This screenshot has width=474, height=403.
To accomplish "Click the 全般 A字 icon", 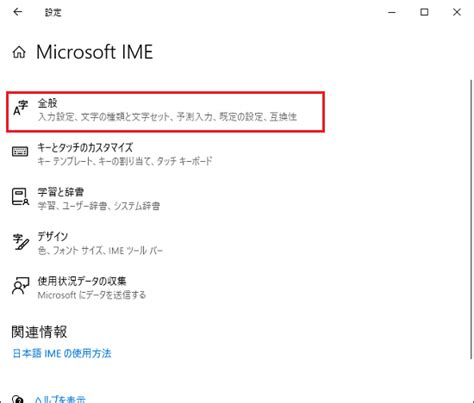I will tap(20, 108).
